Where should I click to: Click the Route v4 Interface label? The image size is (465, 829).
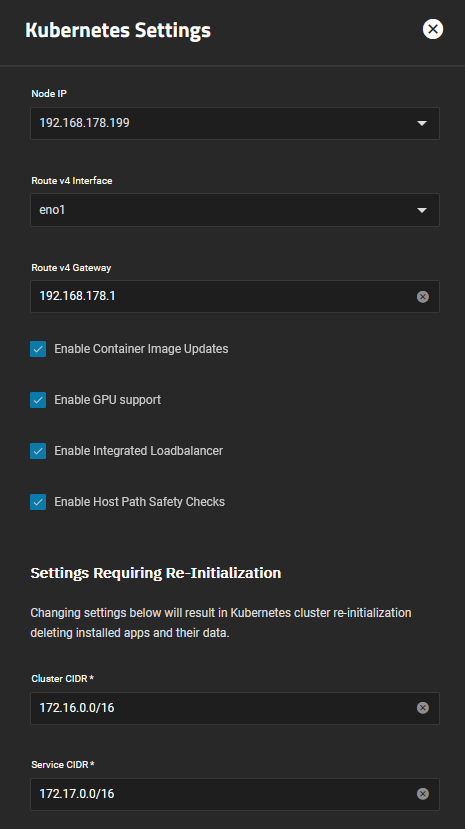(72, 181)
